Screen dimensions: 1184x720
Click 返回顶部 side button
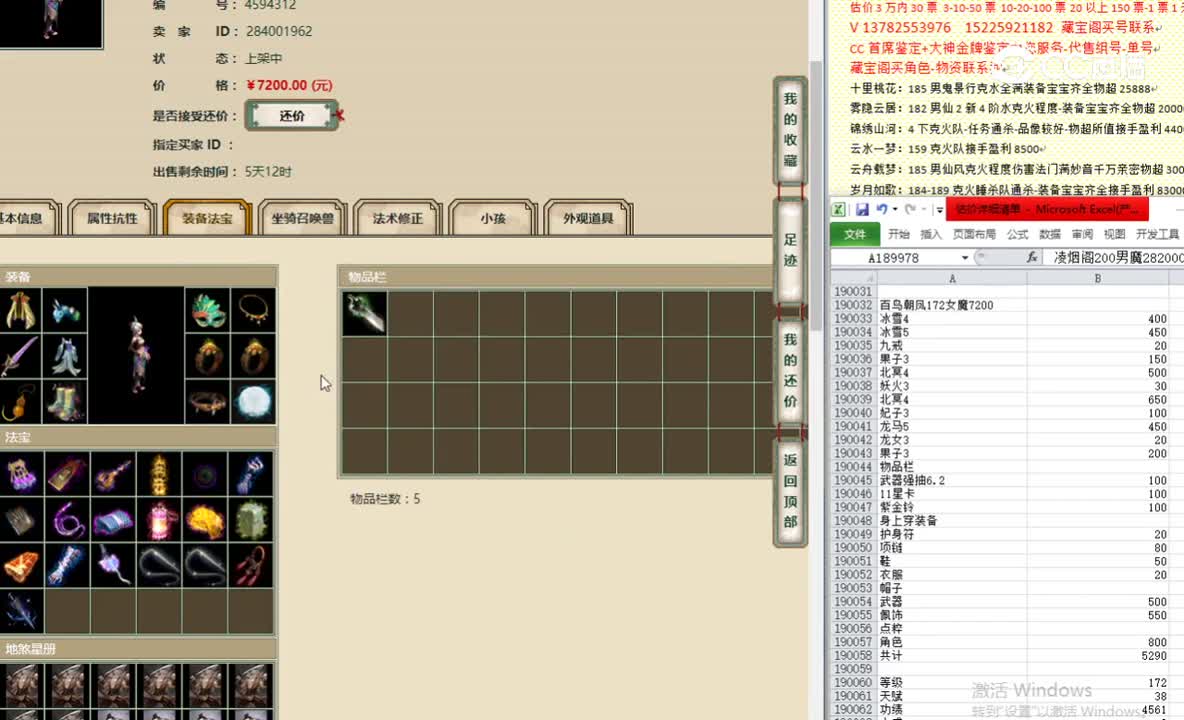click(791, 491)
